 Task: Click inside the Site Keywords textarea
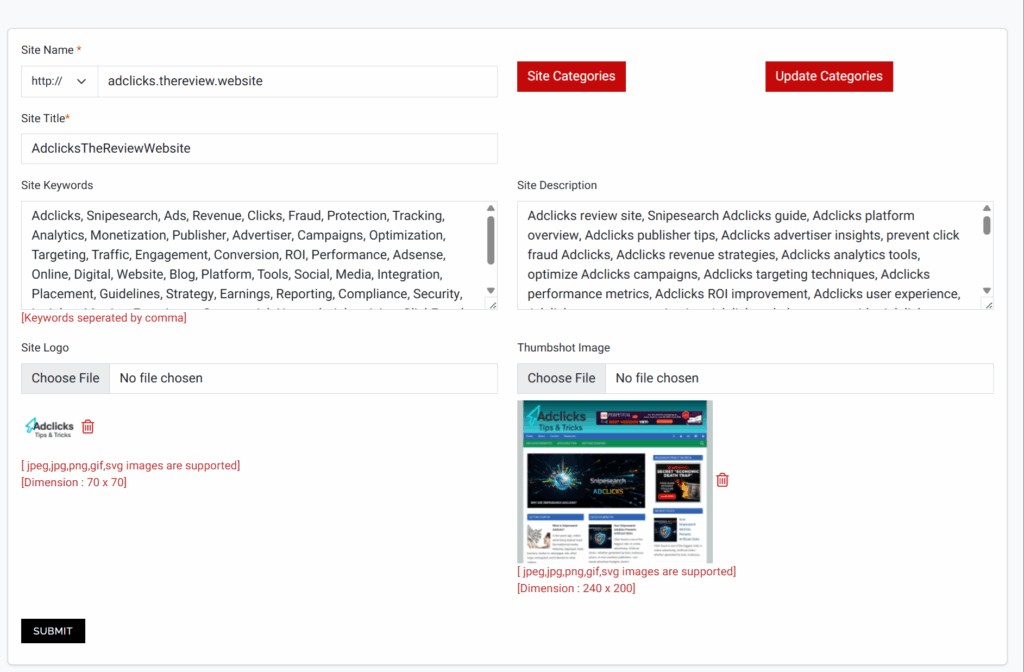[250, 255]
